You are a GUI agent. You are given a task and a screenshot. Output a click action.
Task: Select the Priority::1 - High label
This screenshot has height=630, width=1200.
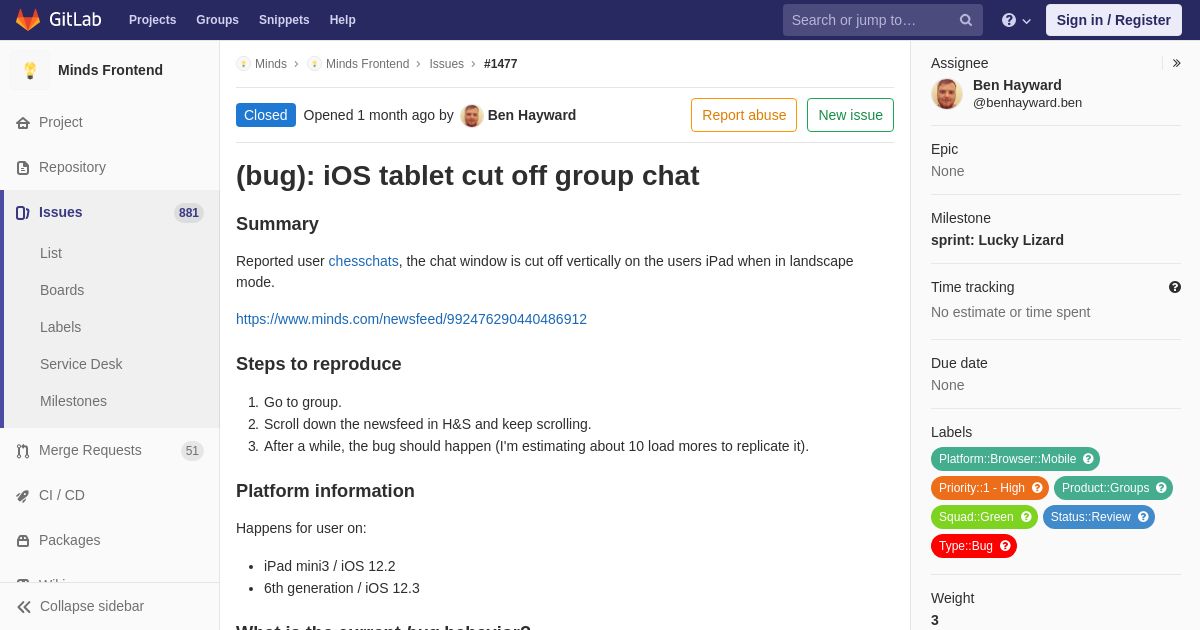[x=981, y=488]
